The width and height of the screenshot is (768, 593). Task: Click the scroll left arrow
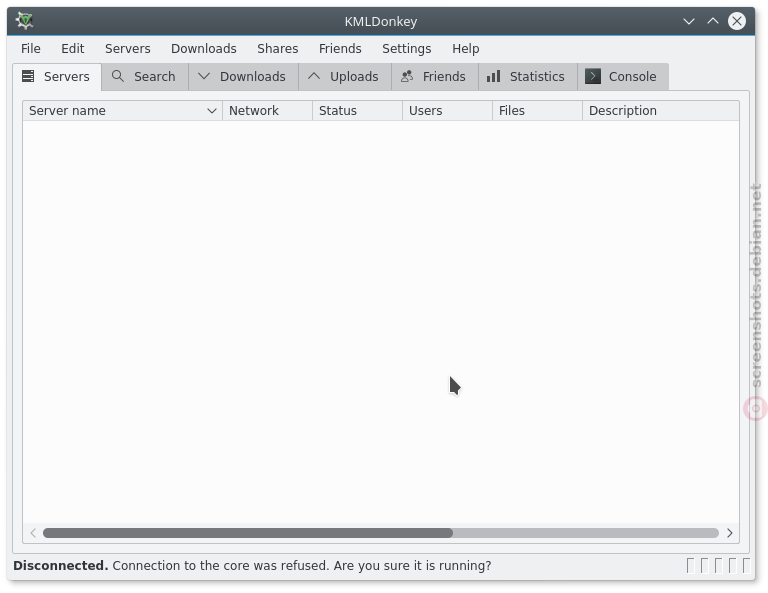(33, 533)
